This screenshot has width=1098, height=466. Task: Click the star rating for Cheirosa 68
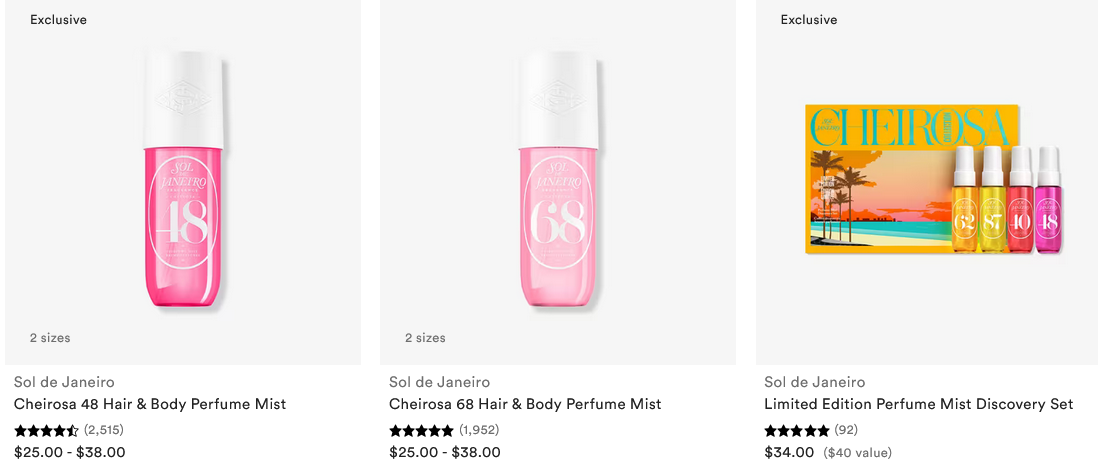click(x=421, y=430)
